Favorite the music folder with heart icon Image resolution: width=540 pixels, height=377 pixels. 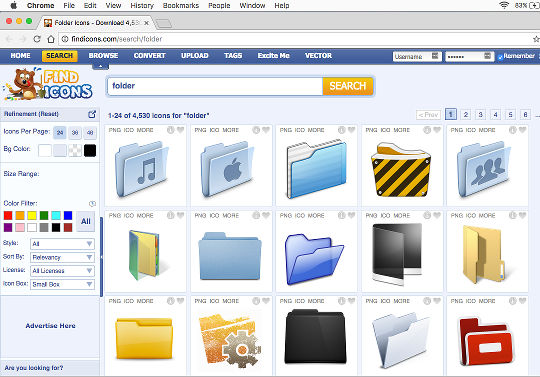pos(180,130)
